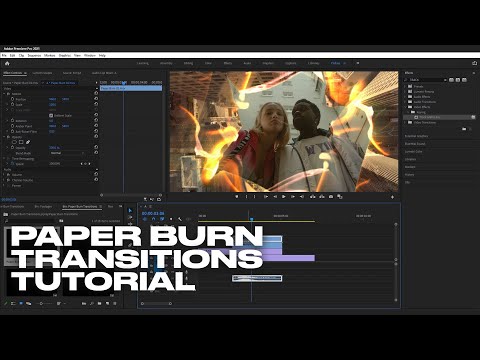Switch project panel to list view
The height and width of the screenshot is (360, 480).
click(x=13, y=304)
